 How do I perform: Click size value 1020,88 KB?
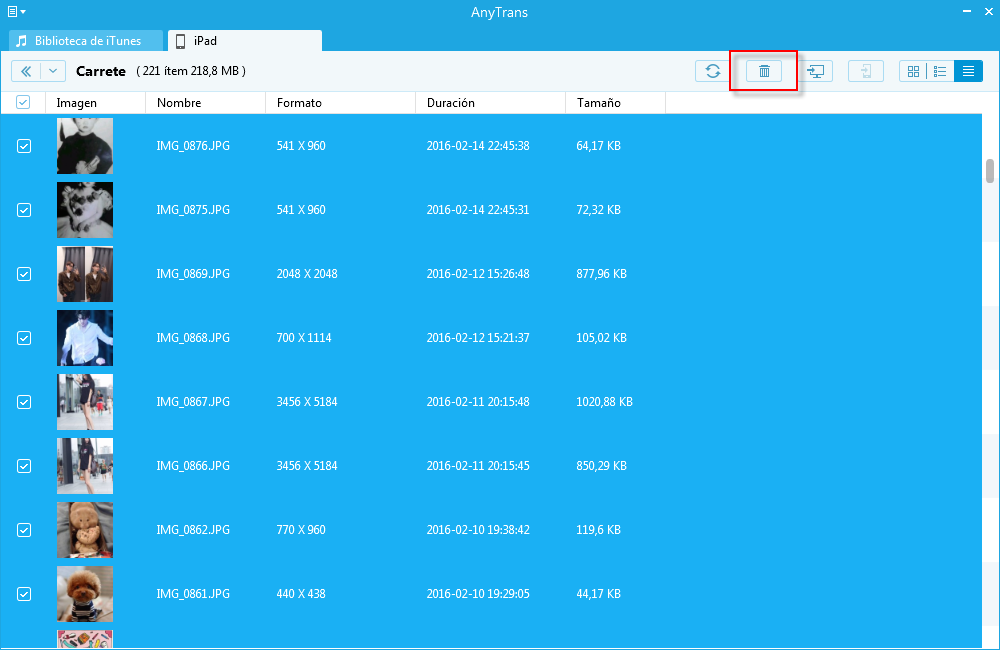605,402
